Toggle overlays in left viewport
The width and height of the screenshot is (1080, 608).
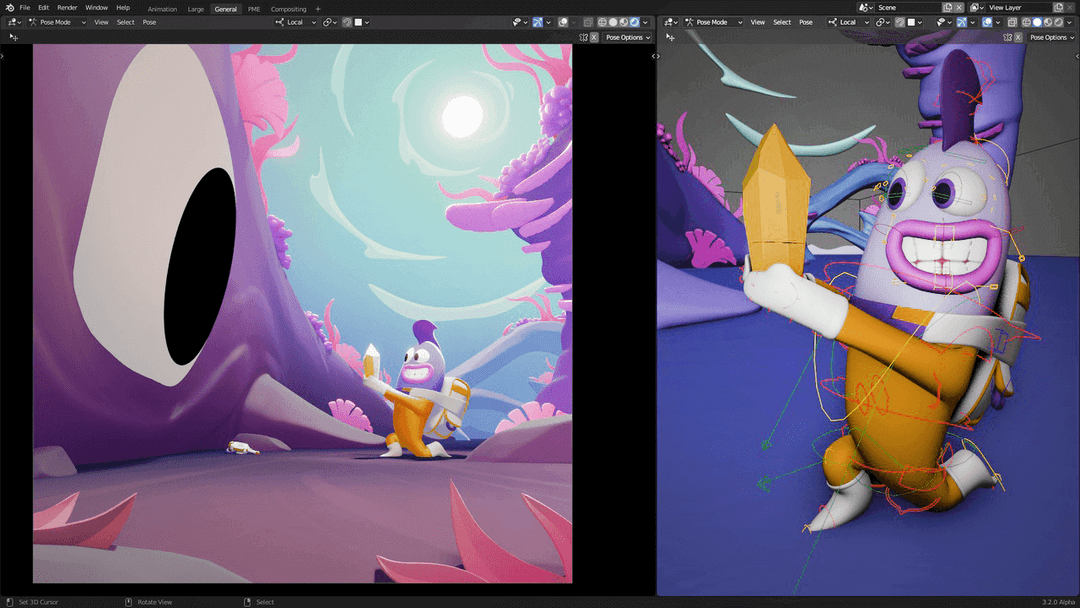point(563,22)
